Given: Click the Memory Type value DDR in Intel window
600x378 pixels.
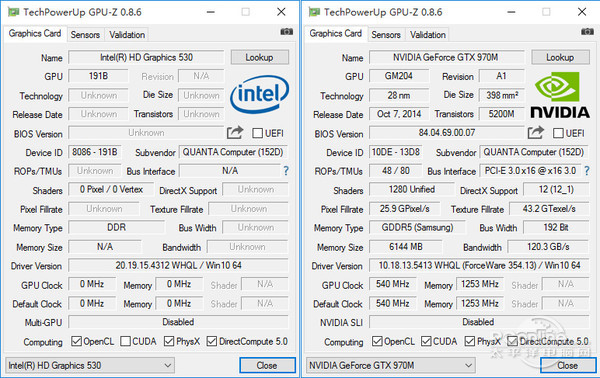Looking at the screenshot, I should tap(116, 228).
